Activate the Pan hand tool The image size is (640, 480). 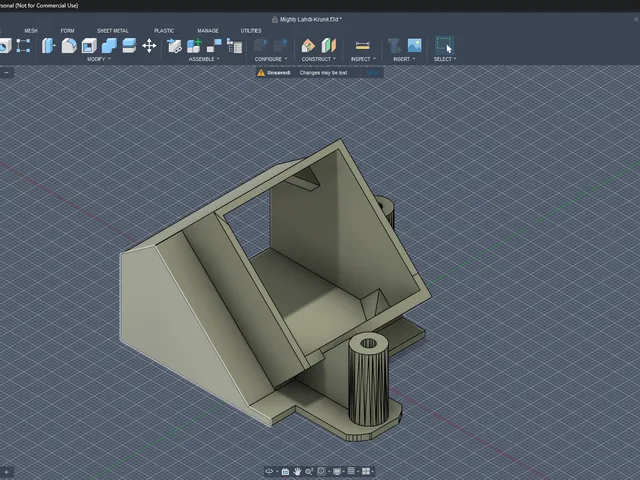pyautogui.click(x=297, y=471)
